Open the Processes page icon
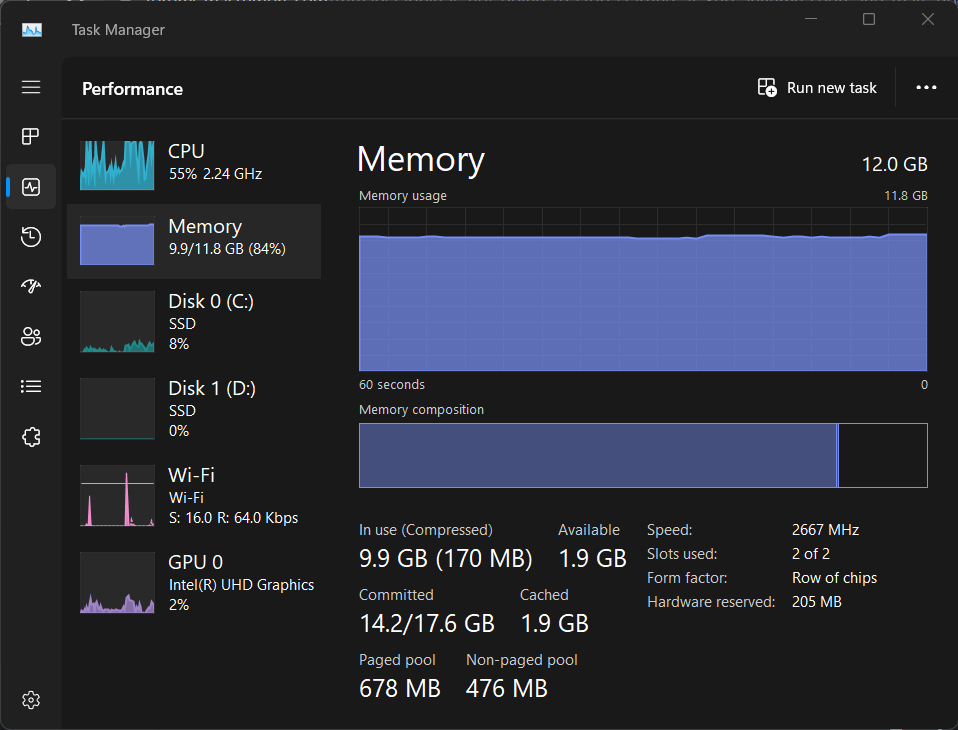 click(31, 136)
